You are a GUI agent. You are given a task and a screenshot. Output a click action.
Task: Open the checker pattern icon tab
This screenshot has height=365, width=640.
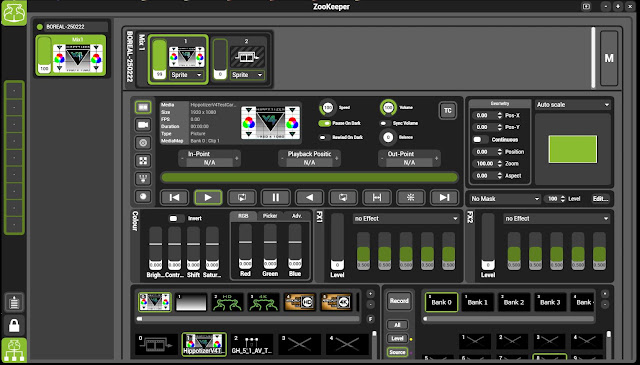click(x=143, y=161)
